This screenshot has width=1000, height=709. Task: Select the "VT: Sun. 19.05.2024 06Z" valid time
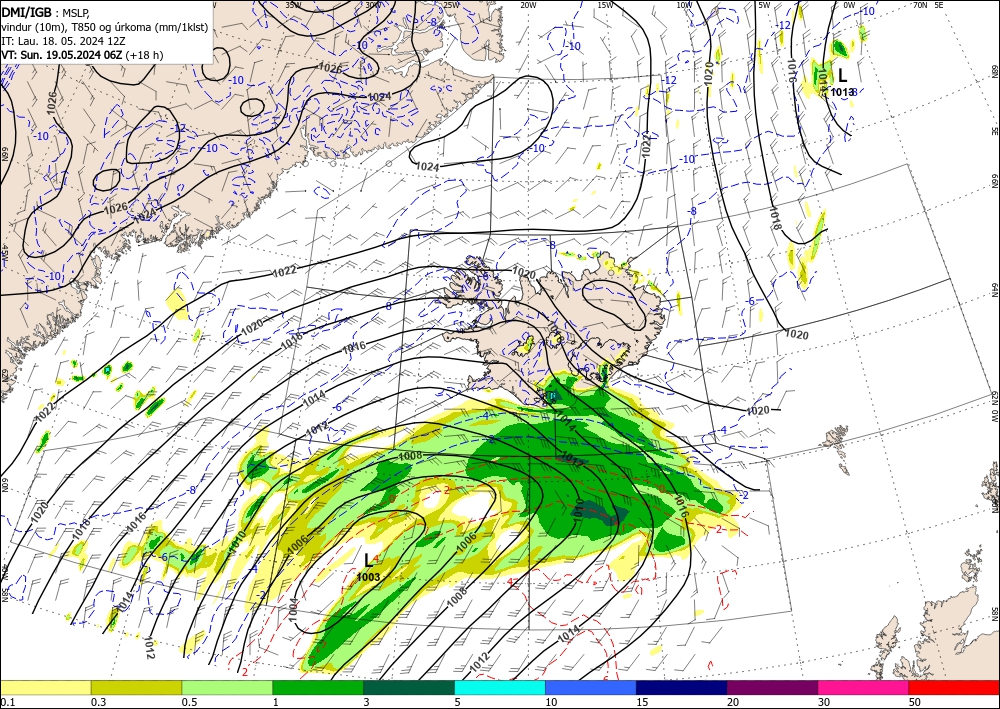pyautogui.click(x=62, y=55)
